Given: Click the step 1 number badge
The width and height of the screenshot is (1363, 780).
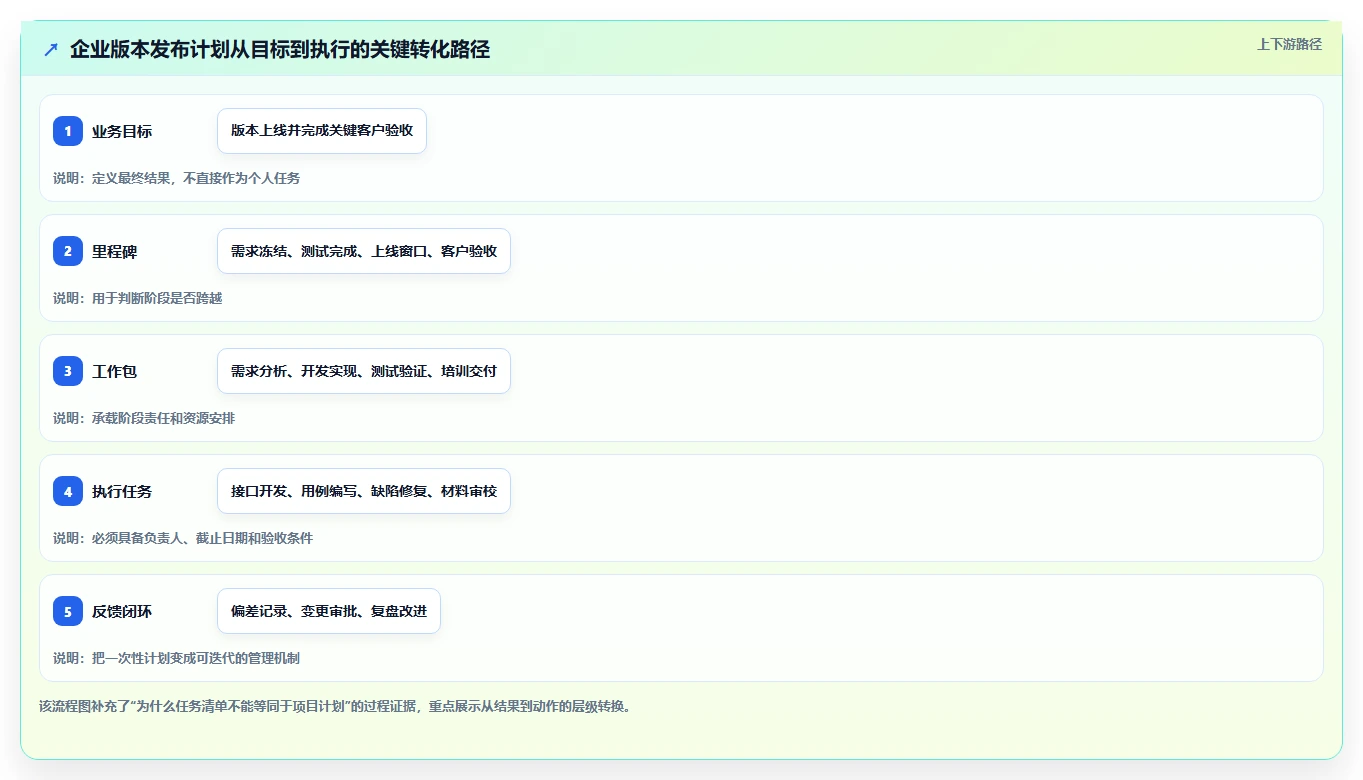Looking at the screenshot, I should tap(68, 131).
